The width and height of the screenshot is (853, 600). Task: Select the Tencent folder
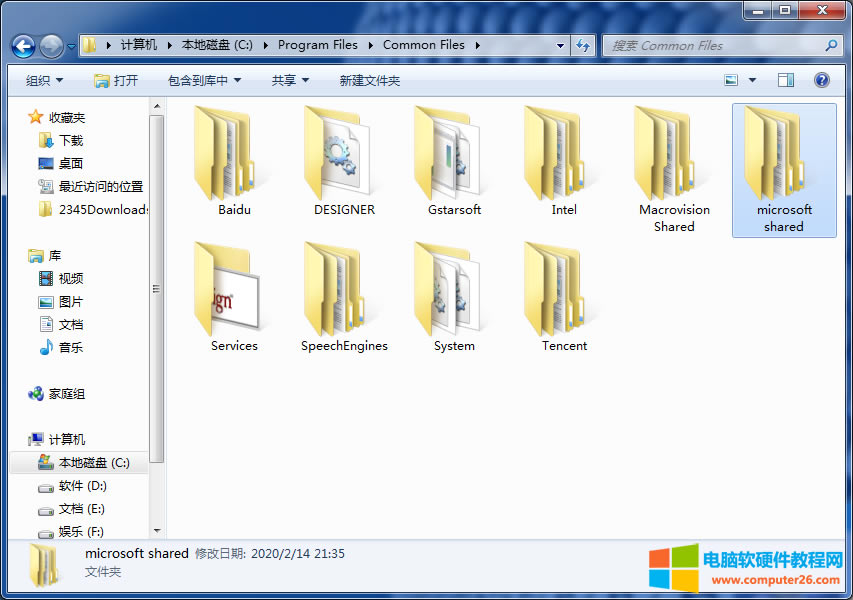(564, 298)
